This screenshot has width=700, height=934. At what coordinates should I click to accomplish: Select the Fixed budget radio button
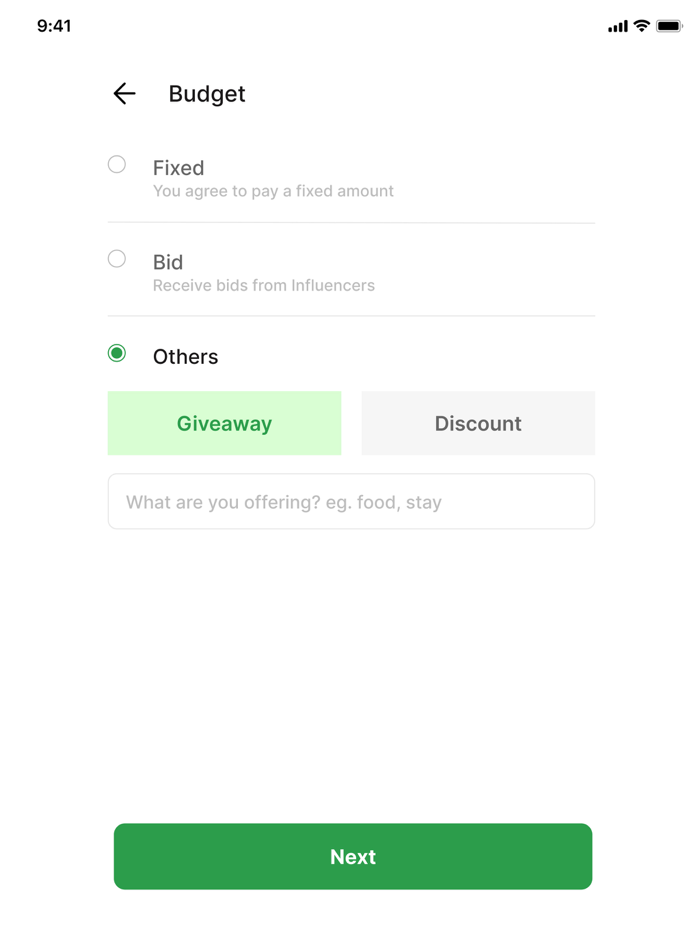[116, 164]
